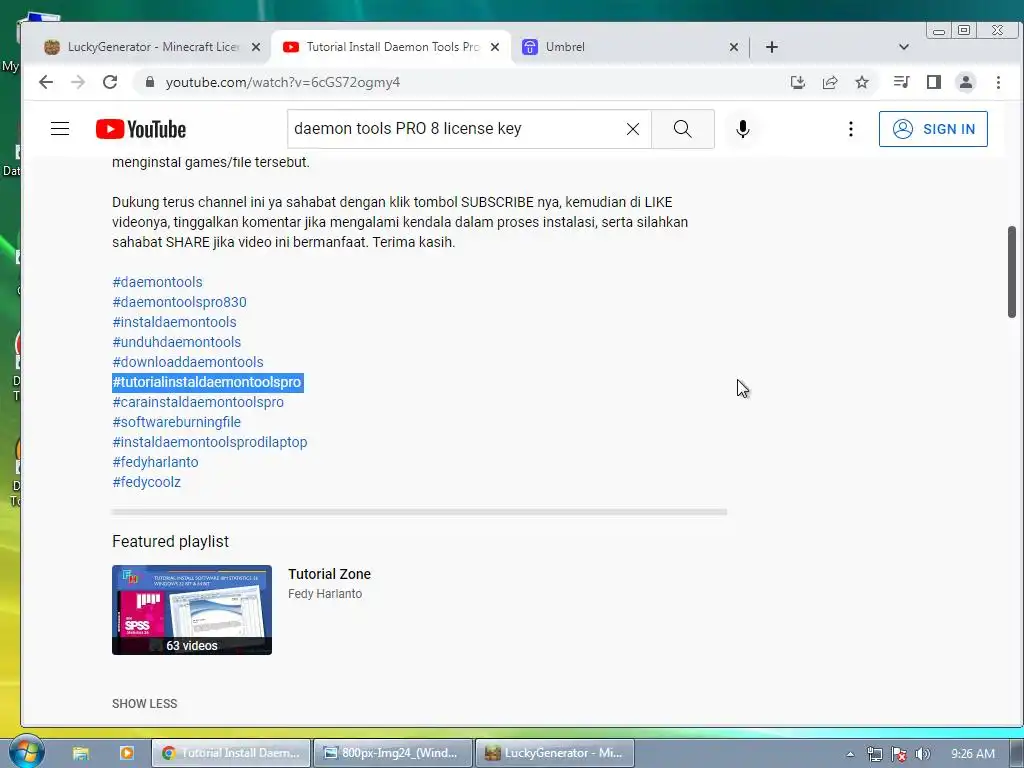This screenshot has height=768, width=1024.
Task: Open YouTube settings three-dot menu
Action: click(850, 129)
